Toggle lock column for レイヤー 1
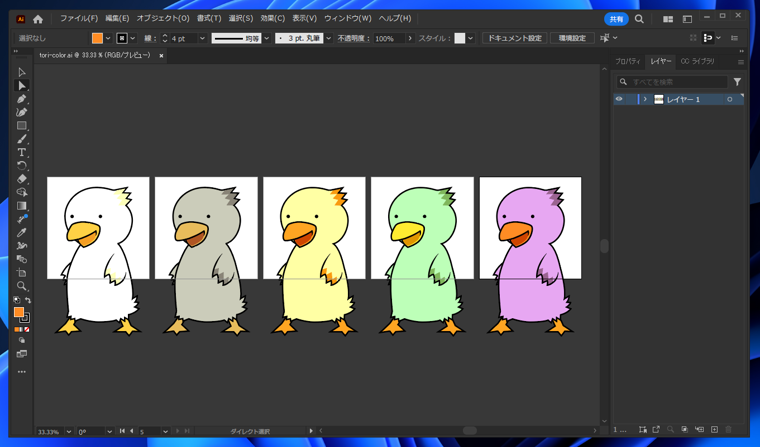The height and width of the screenshot is (447, 760). 630,99
